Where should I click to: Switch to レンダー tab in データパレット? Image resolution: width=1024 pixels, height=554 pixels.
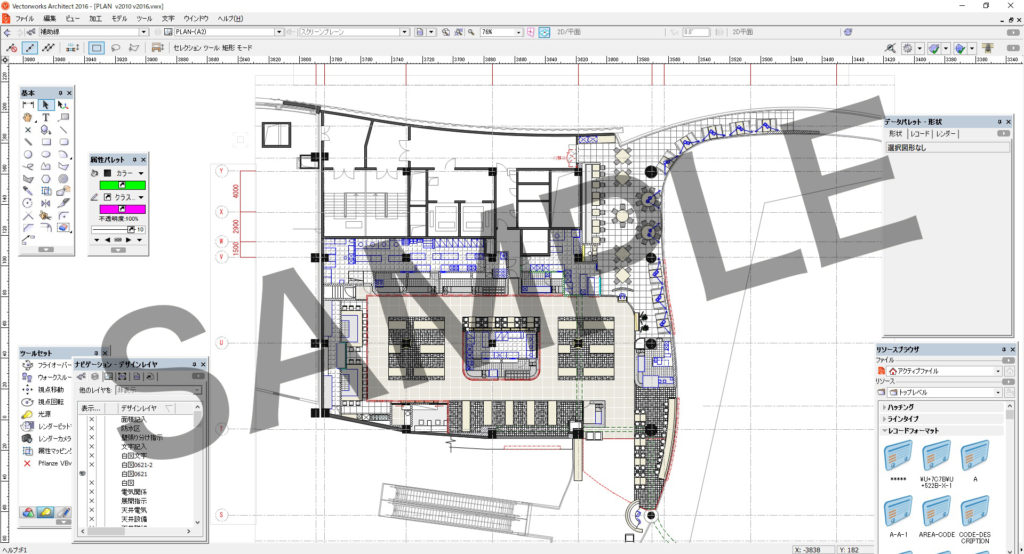coord(946,134)
